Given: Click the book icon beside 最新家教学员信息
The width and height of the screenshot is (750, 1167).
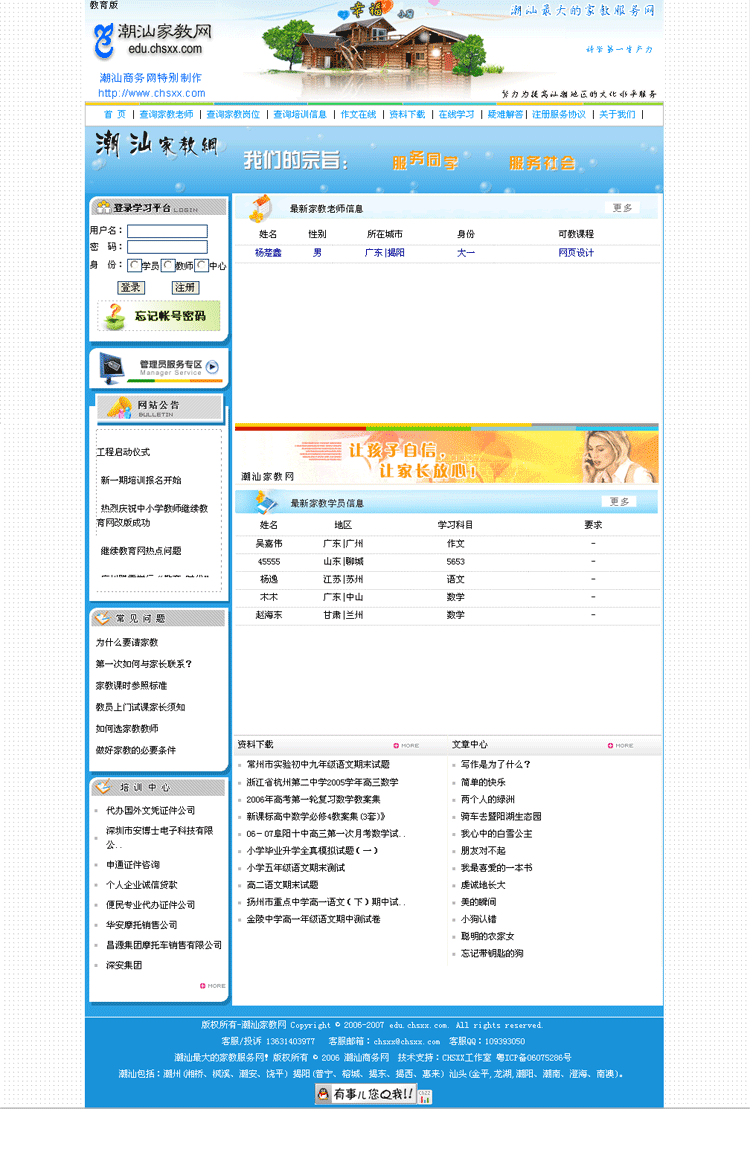Looking at the screenshot, I should click(x=263, y=501).
